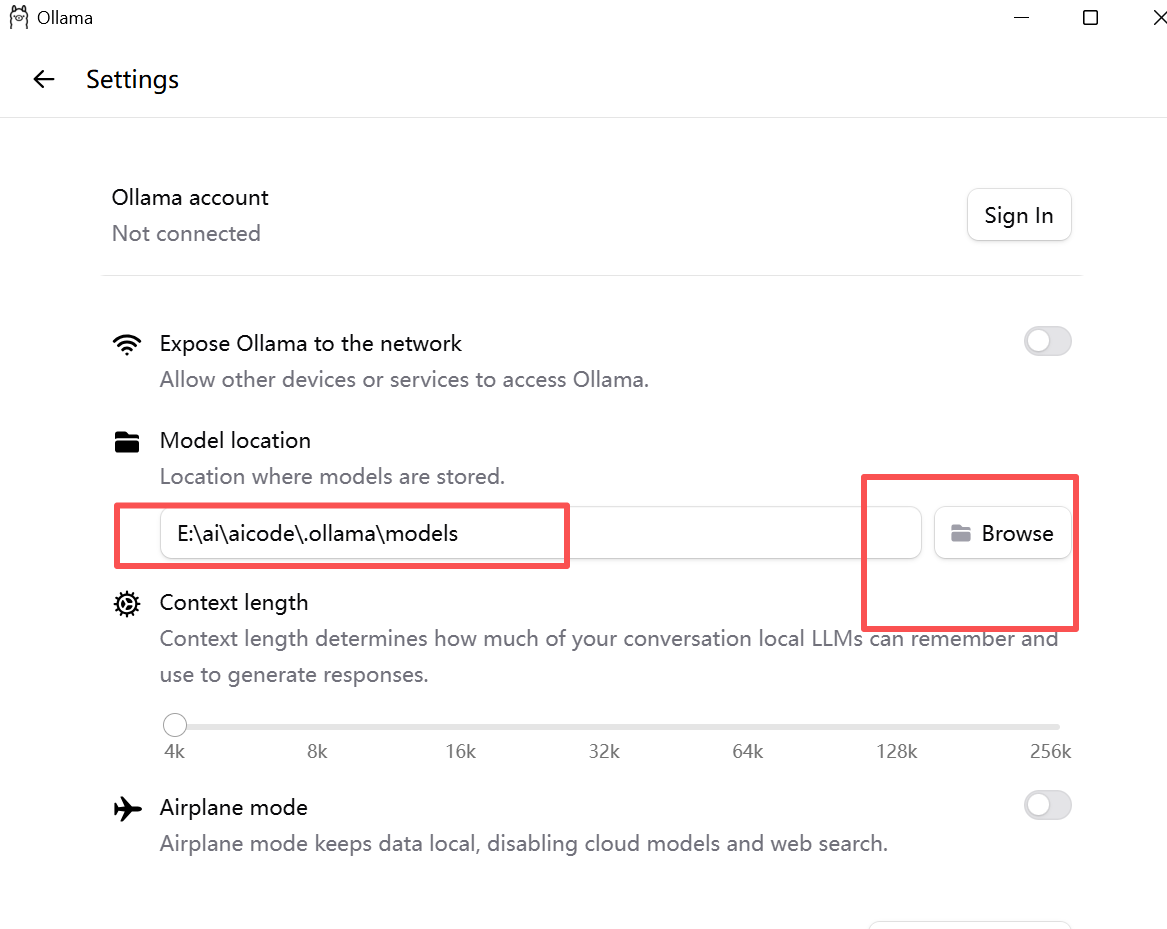This screenshot has width=1167, height=929.
Task: Set context length to 256k
Action: (x=1050, y=751)
